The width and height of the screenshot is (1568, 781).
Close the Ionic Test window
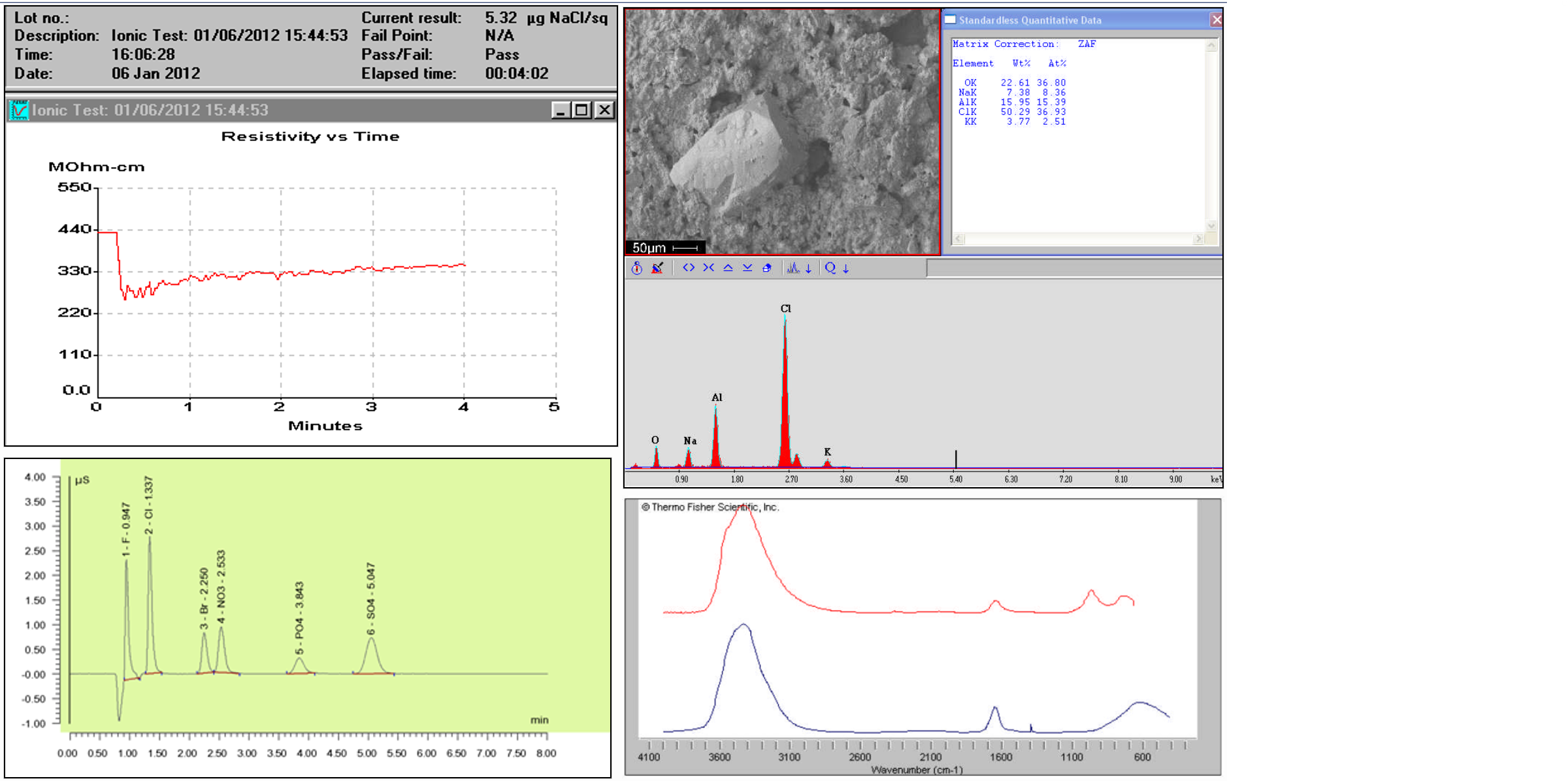[x=605, y=110]
